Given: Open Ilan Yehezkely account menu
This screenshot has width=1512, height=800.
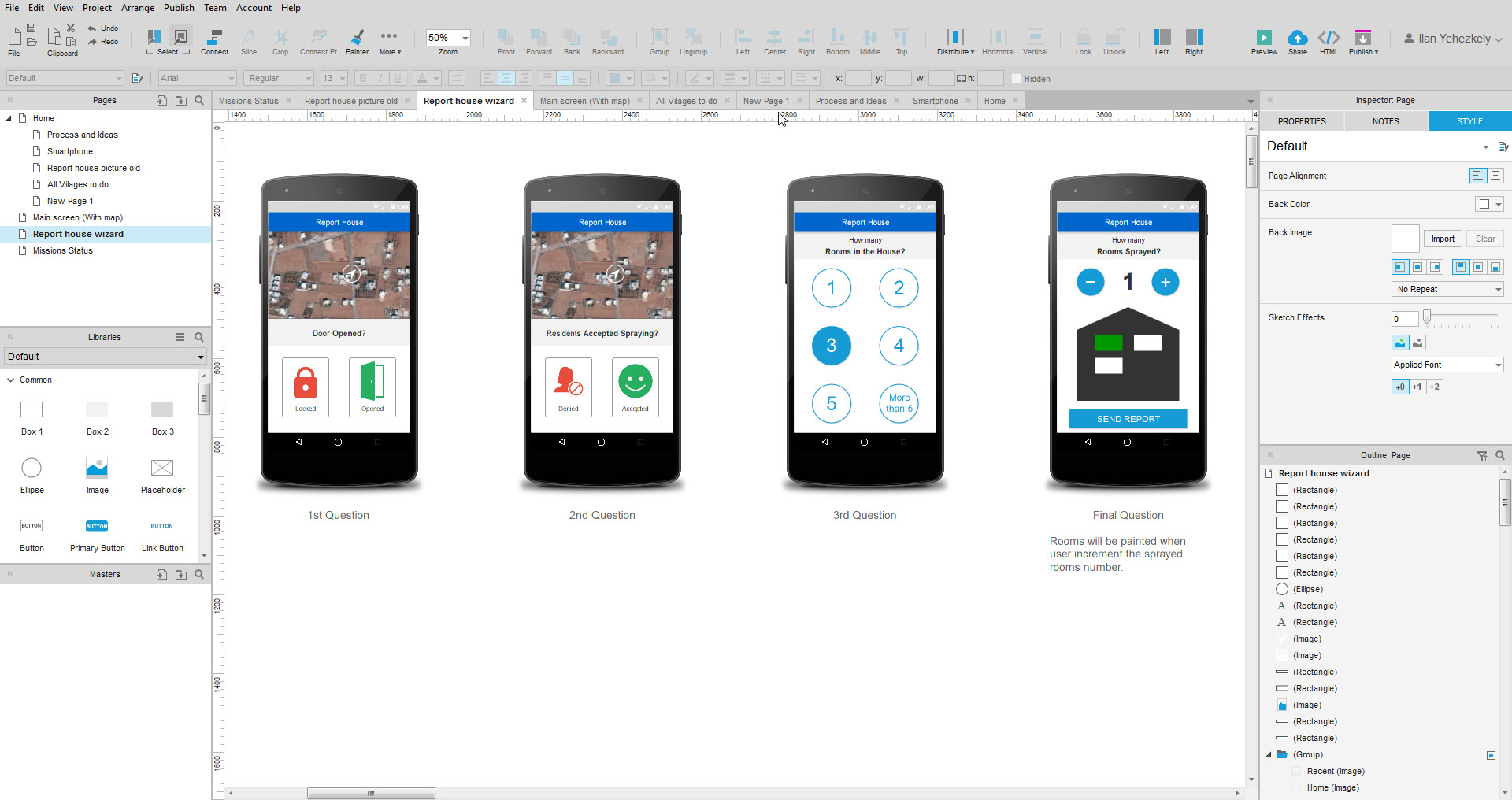Looking at the screenshot, I should tap(1453, 38).
